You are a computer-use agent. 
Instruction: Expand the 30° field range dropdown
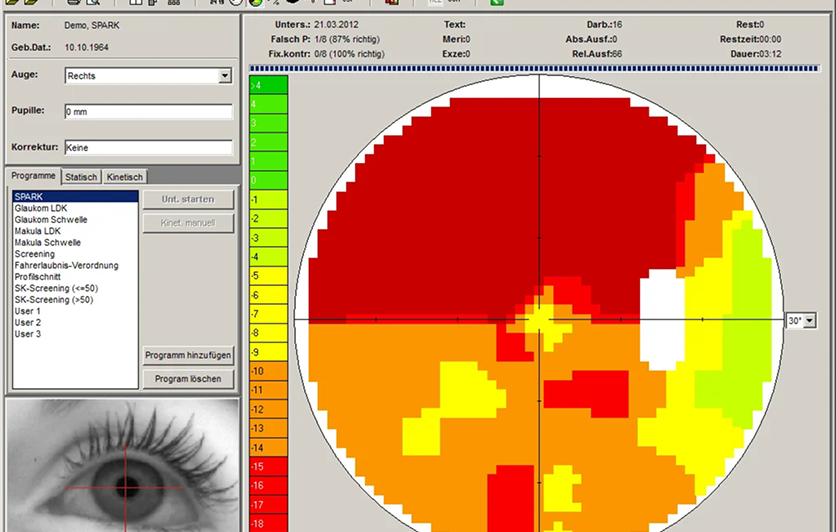810,321
